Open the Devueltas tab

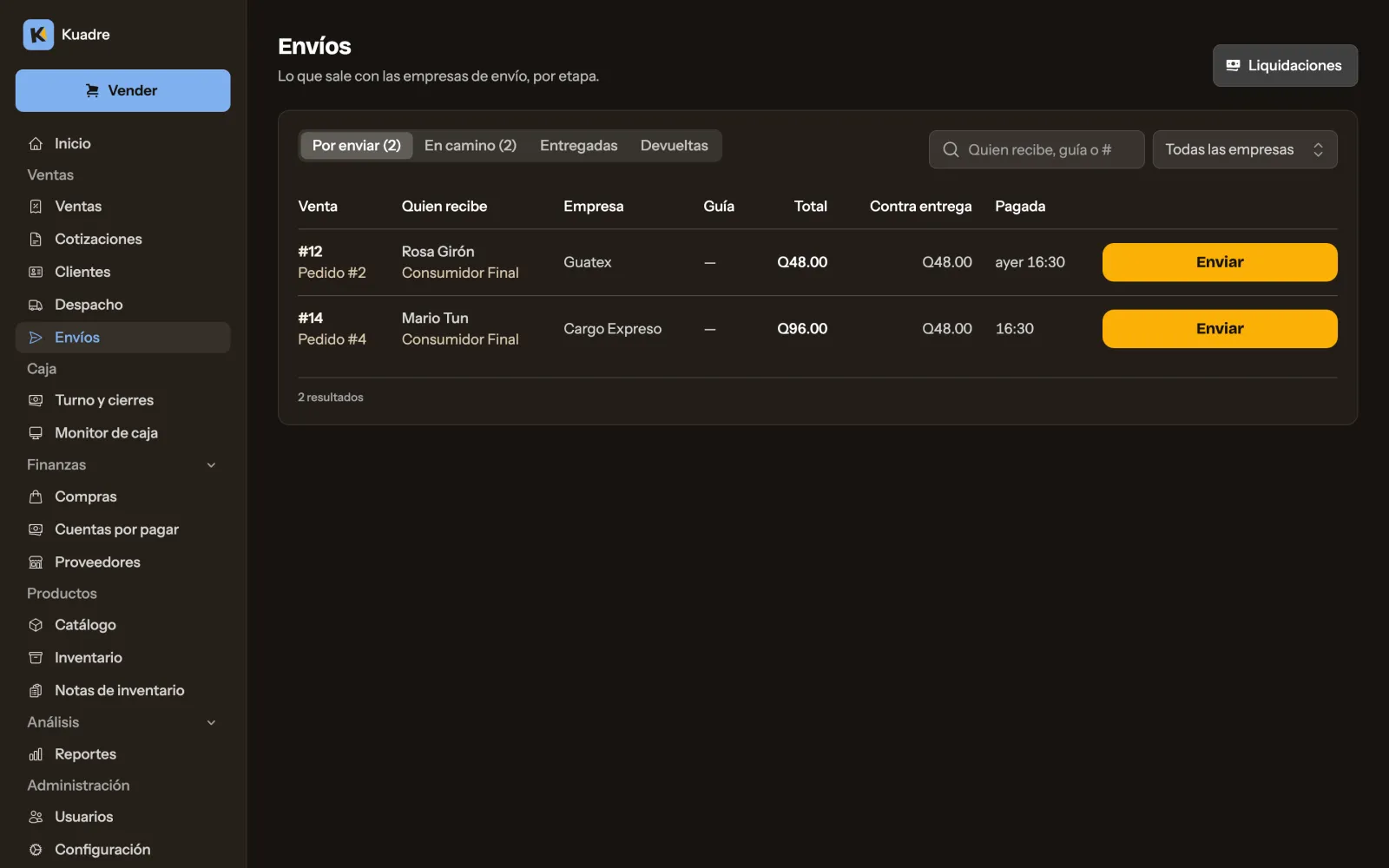[x=675, y=146]
